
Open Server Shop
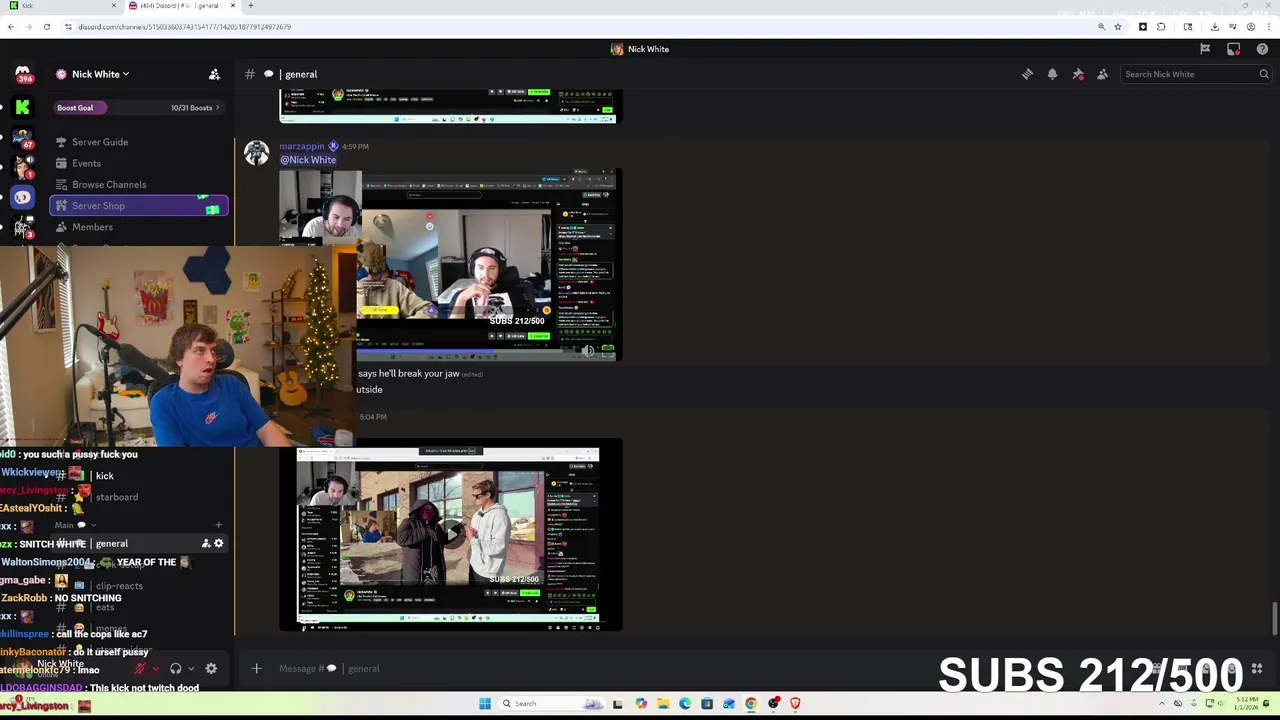click(x=139, y=206)
